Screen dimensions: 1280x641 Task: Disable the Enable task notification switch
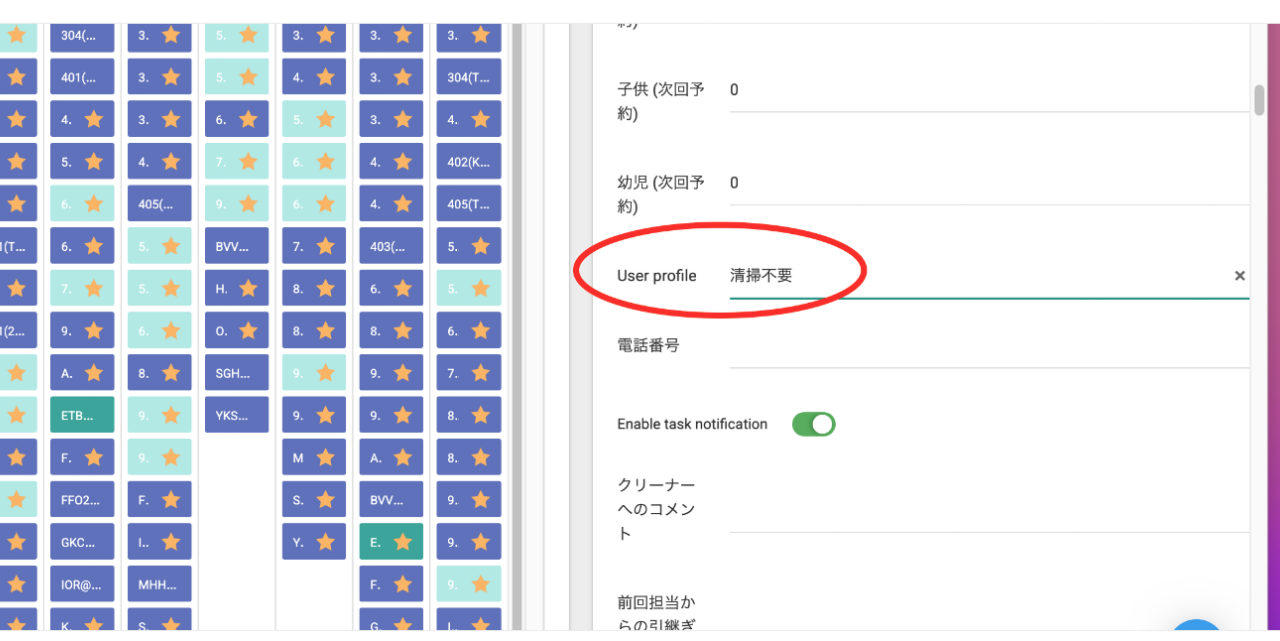[813, 424]
